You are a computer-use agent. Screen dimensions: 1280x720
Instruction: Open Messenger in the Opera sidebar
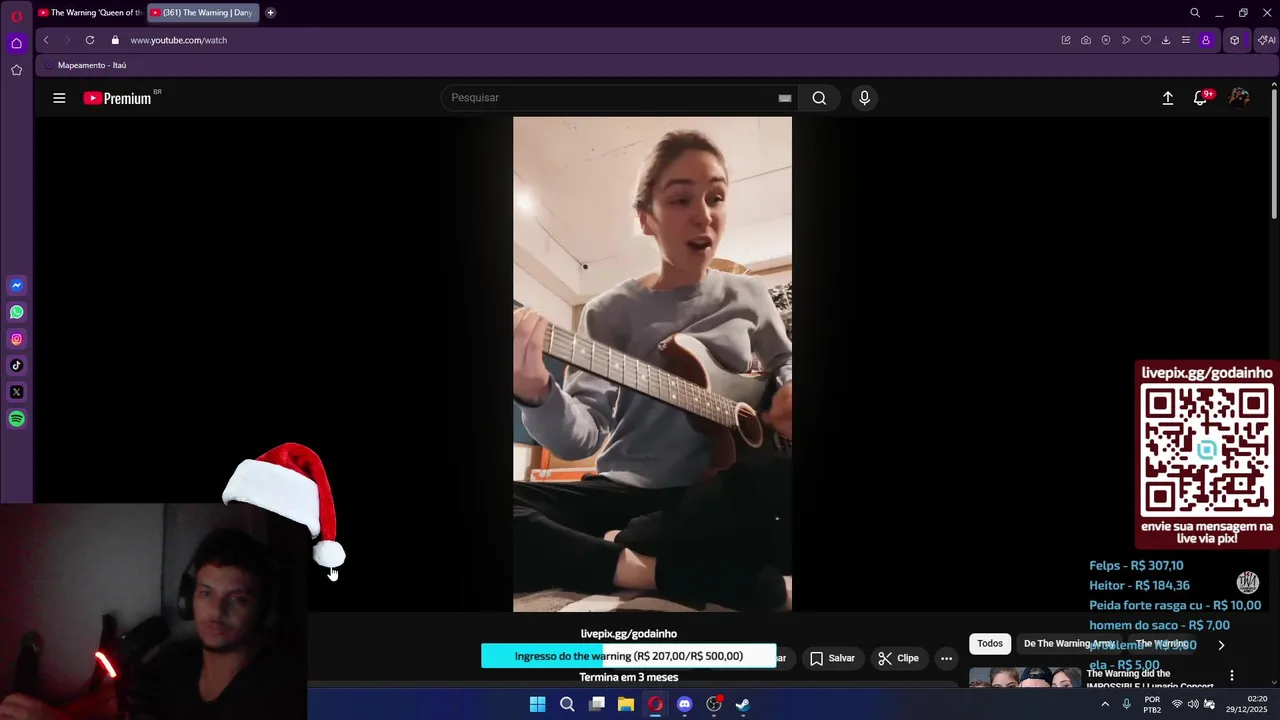pyautogui.click(x=16, y=285)
